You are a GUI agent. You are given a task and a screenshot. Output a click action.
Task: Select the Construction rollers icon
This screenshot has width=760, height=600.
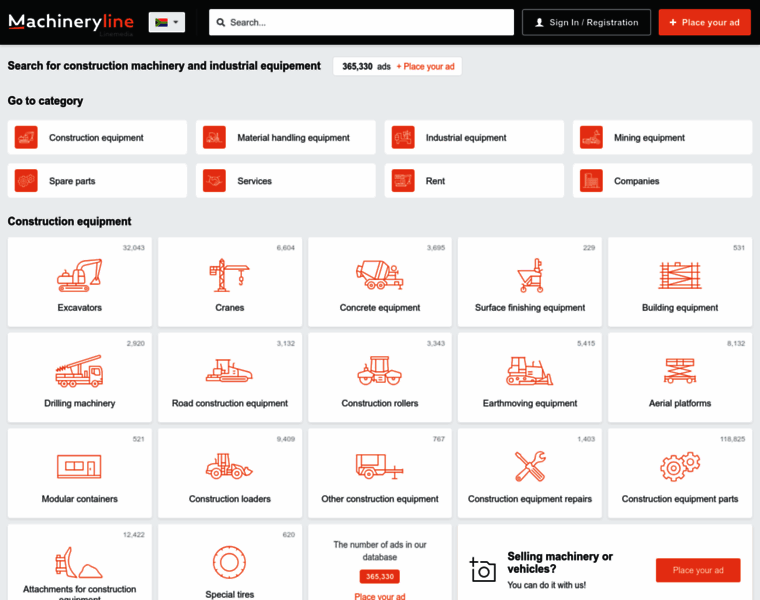coord(380,371)
